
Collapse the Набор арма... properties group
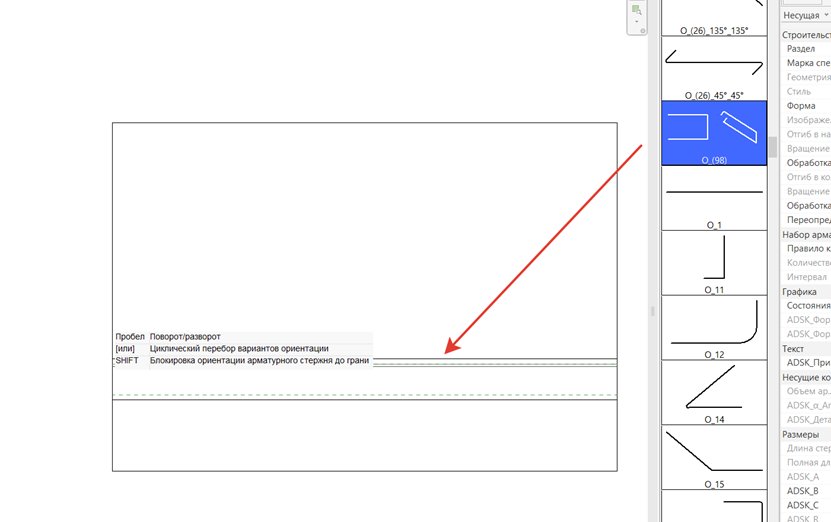coord(806,234)
